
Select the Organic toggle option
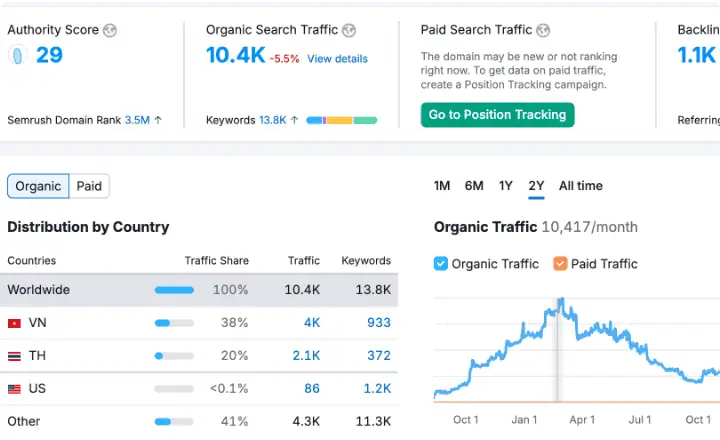coord(38,186)
